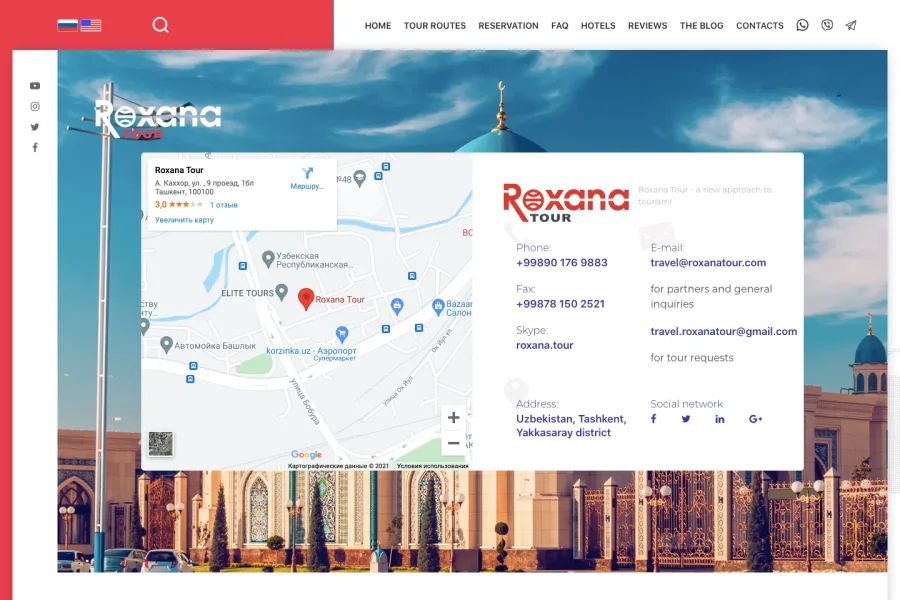Open Instagram icon in left sidebar
The height and width of the screenshot is (600, 900).
[x=35, y=106]
